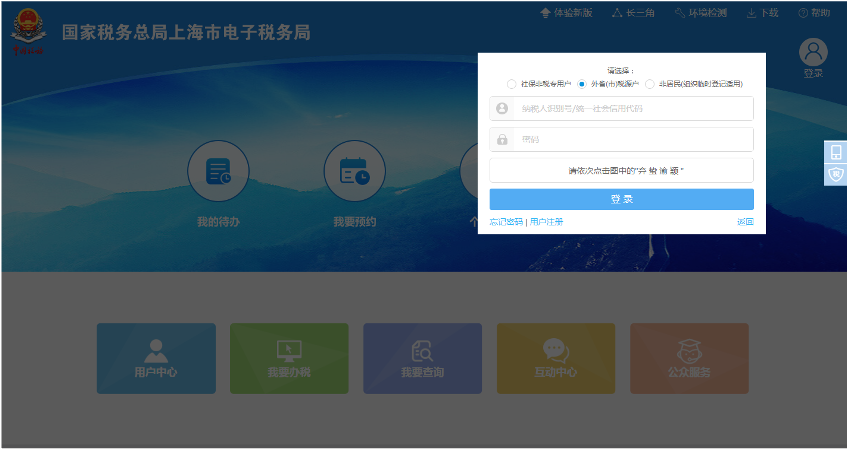This screenshot has height=449, width=847.
Task: Open the 用户注册 link
Action: [547, 222]
